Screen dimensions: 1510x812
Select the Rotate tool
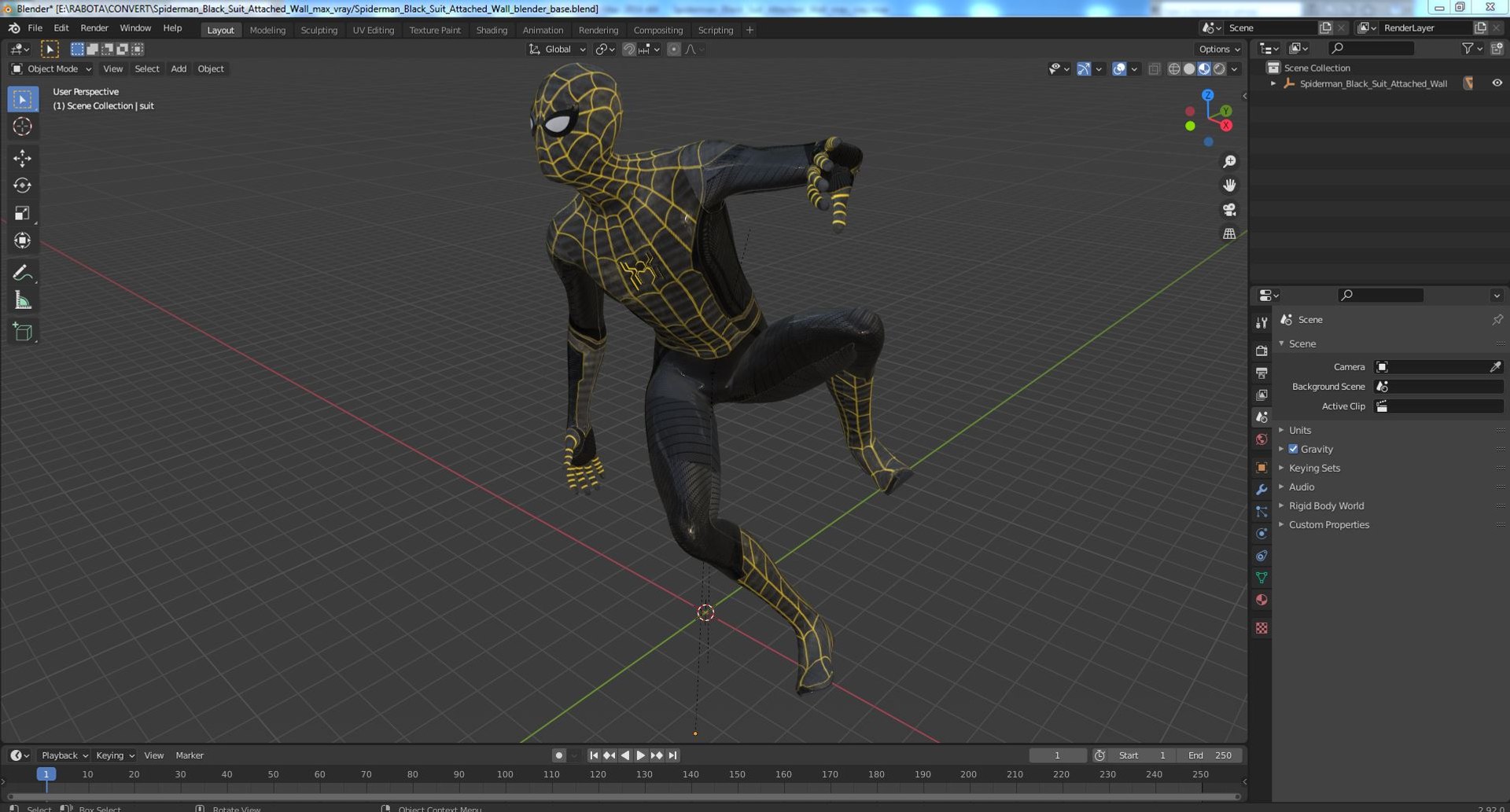pos(22,186)
